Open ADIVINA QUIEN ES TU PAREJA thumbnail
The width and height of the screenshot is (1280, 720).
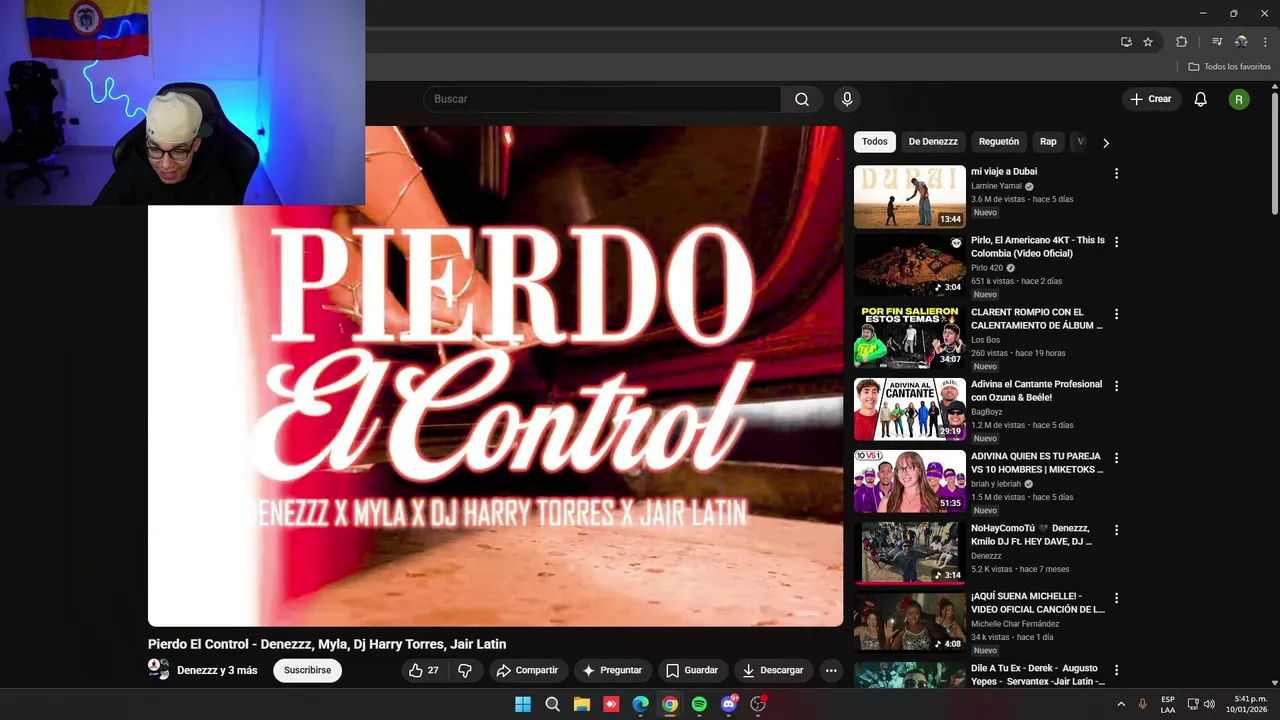point(909,481)
